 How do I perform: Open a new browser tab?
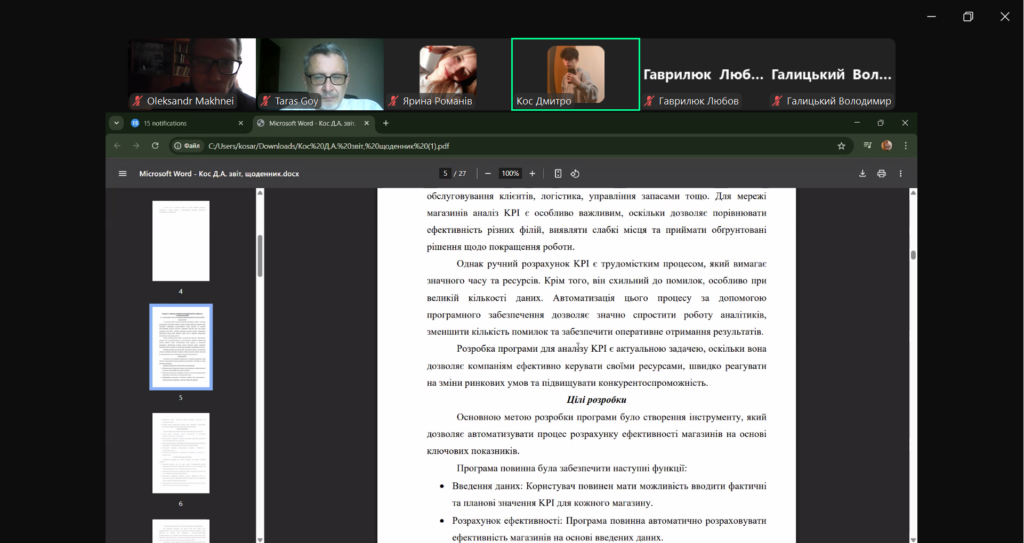[386, 123]
